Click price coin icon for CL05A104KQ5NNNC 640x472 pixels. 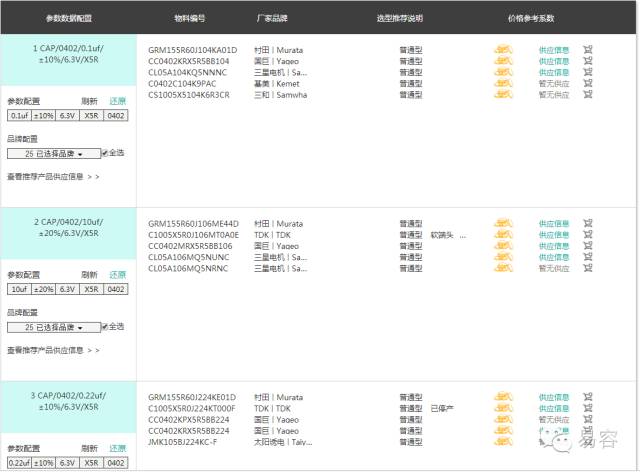[x=503, y=72]
